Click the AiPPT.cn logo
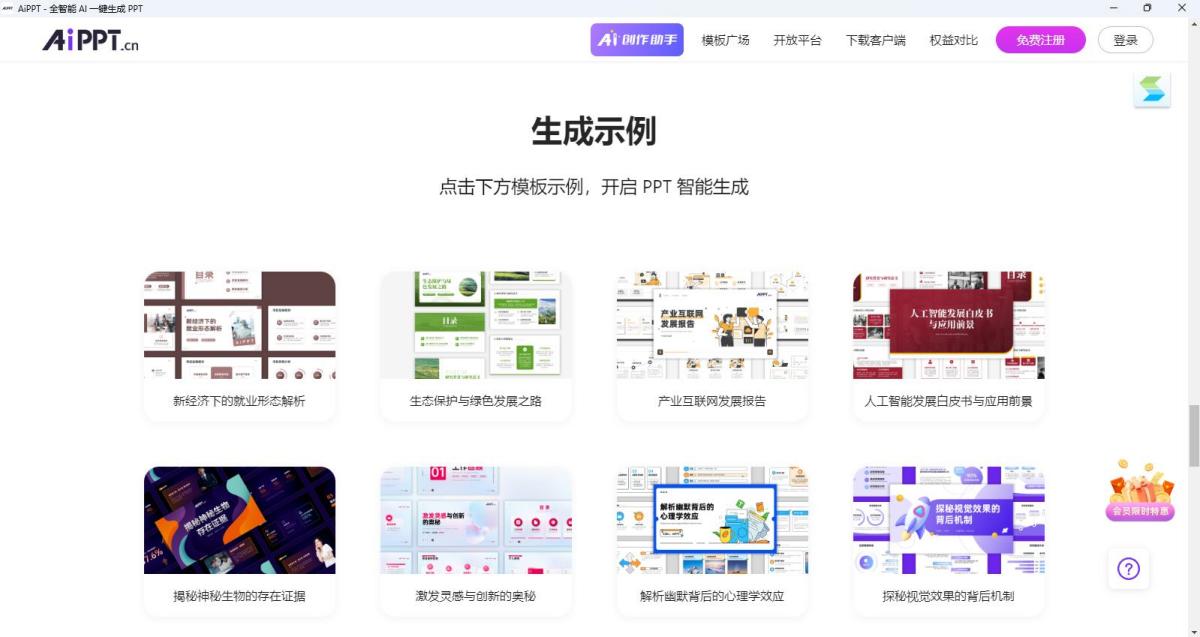 tap(90, 40)
